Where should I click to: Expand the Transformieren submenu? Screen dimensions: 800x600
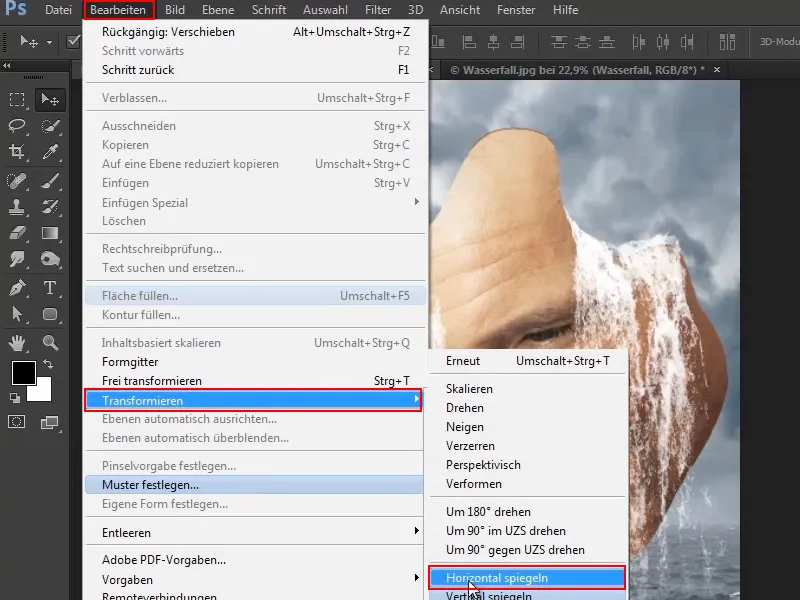tap(254, 401)
